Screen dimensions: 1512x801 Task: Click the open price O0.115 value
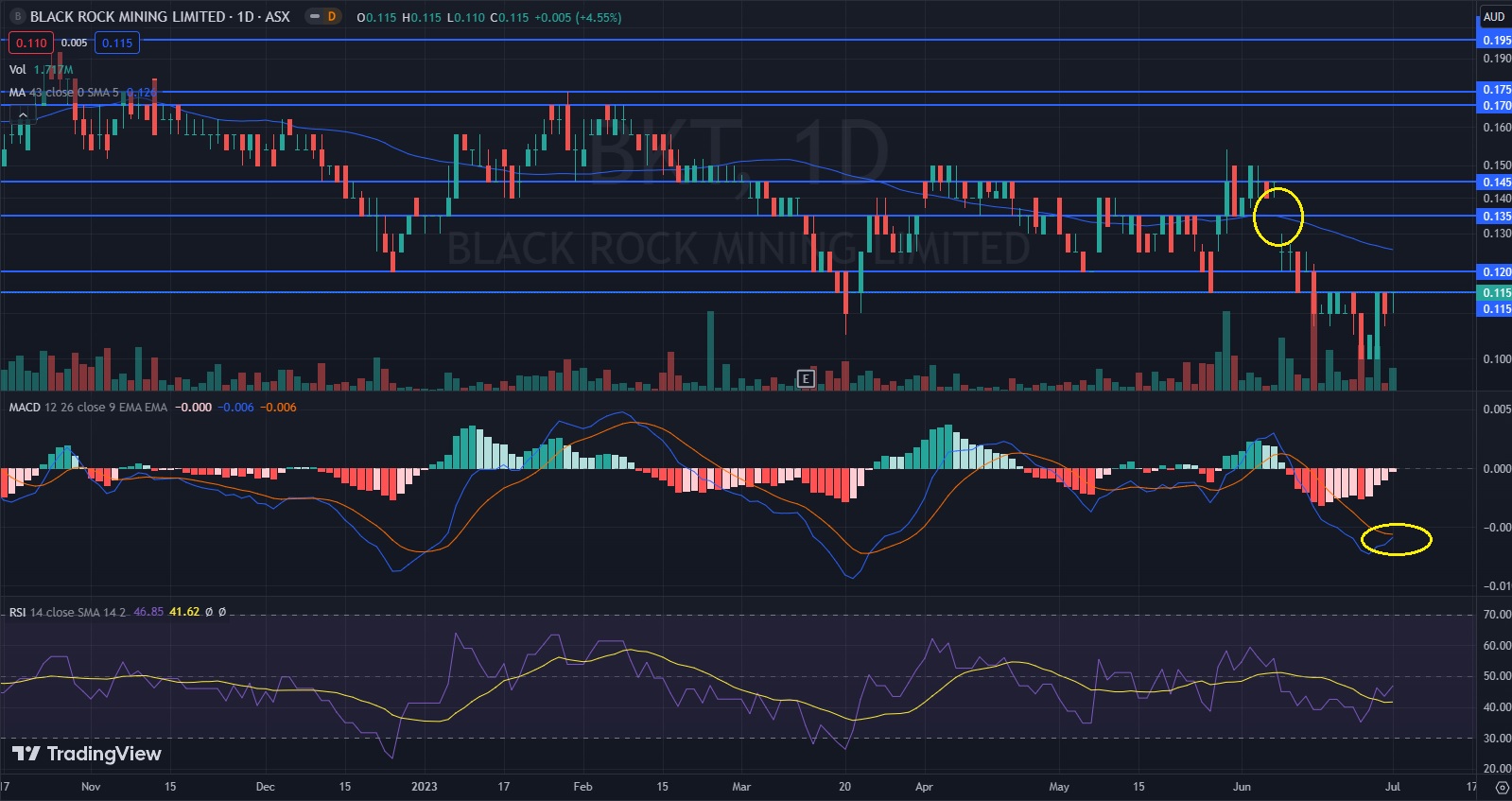click(376, 18)
